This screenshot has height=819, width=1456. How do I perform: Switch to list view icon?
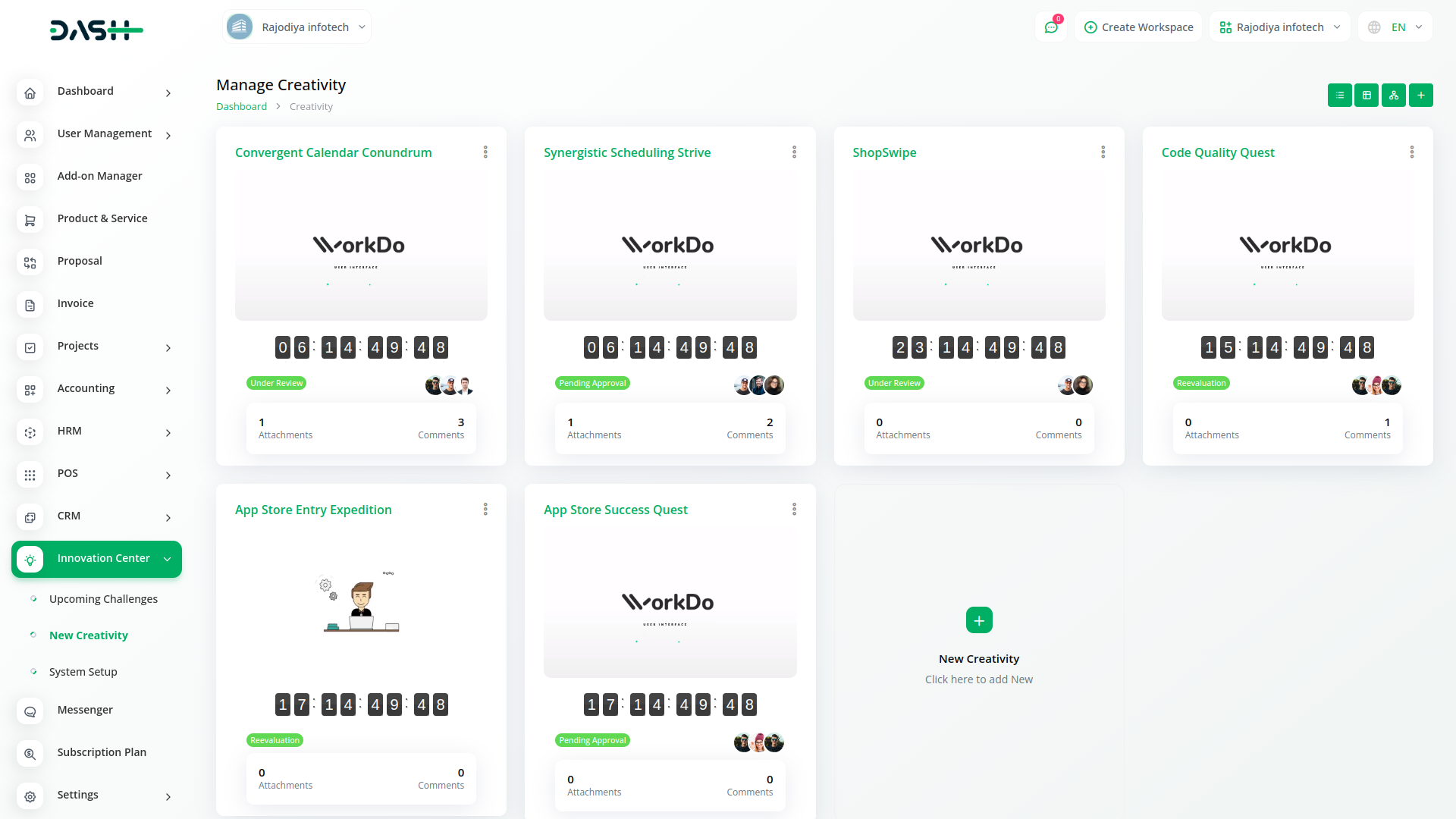pos(1339,96)
